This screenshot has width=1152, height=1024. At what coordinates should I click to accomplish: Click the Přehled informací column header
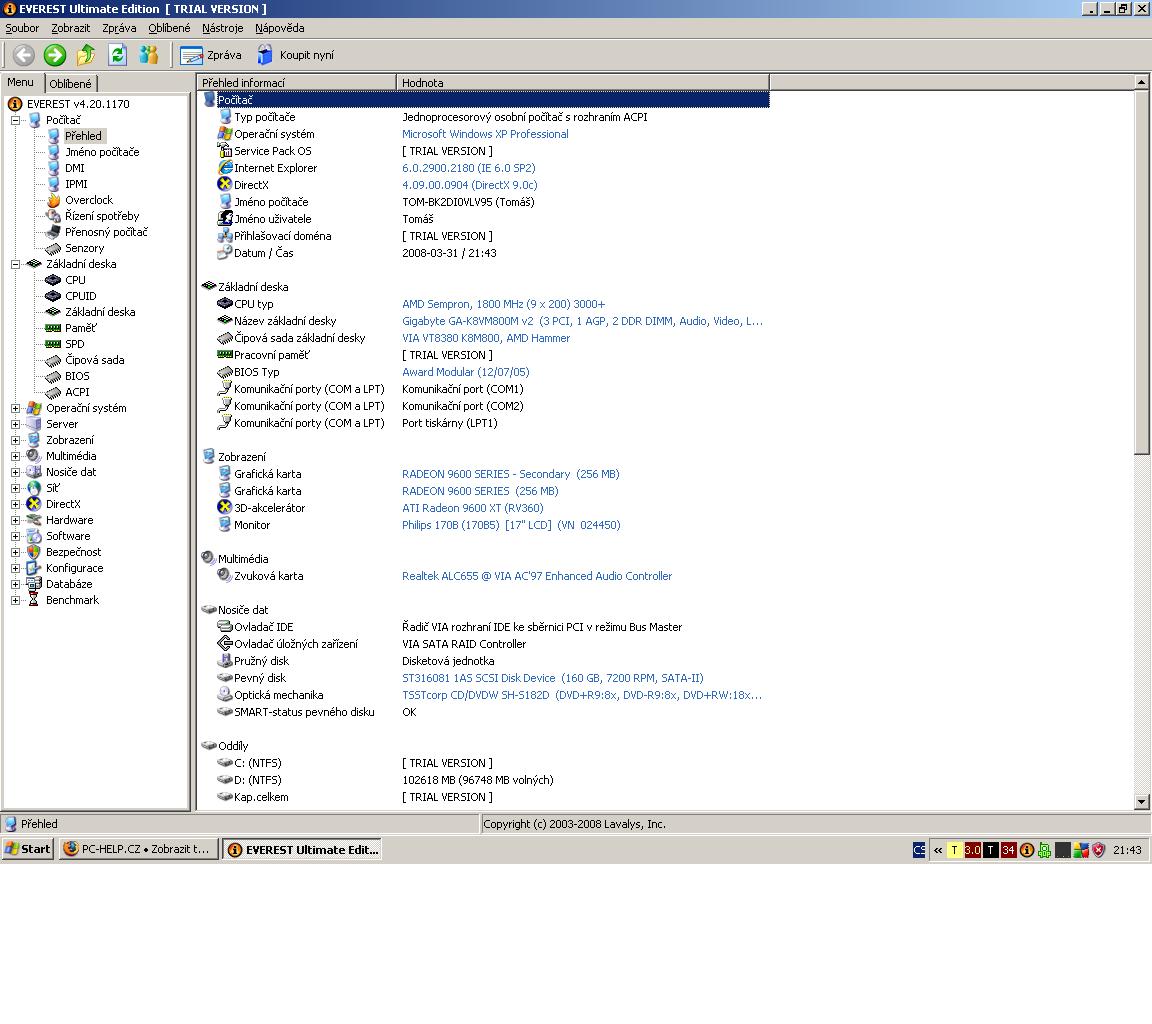296,82
